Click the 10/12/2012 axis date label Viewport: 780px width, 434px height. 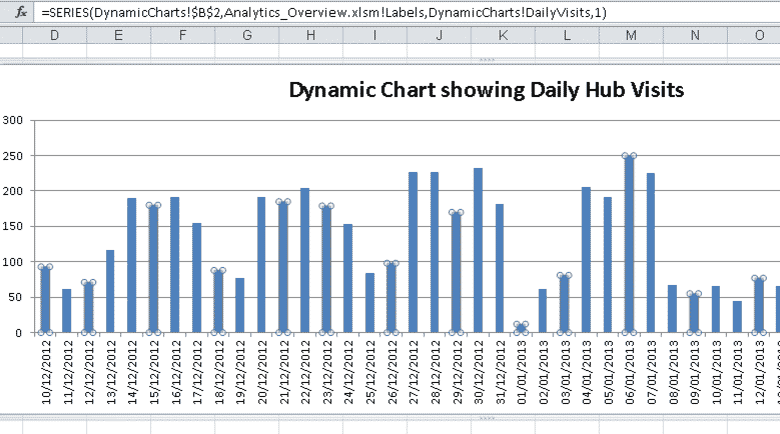coord(46,370)
